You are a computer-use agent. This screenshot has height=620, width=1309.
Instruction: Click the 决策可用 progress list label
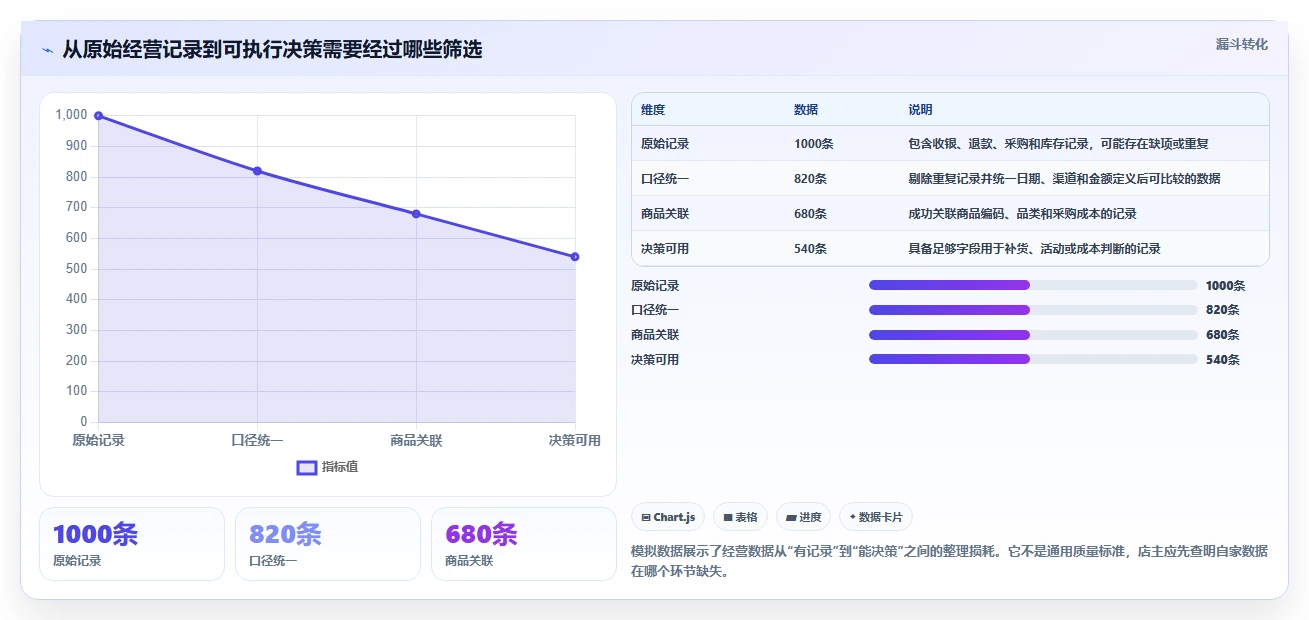(x=655, y=360)
